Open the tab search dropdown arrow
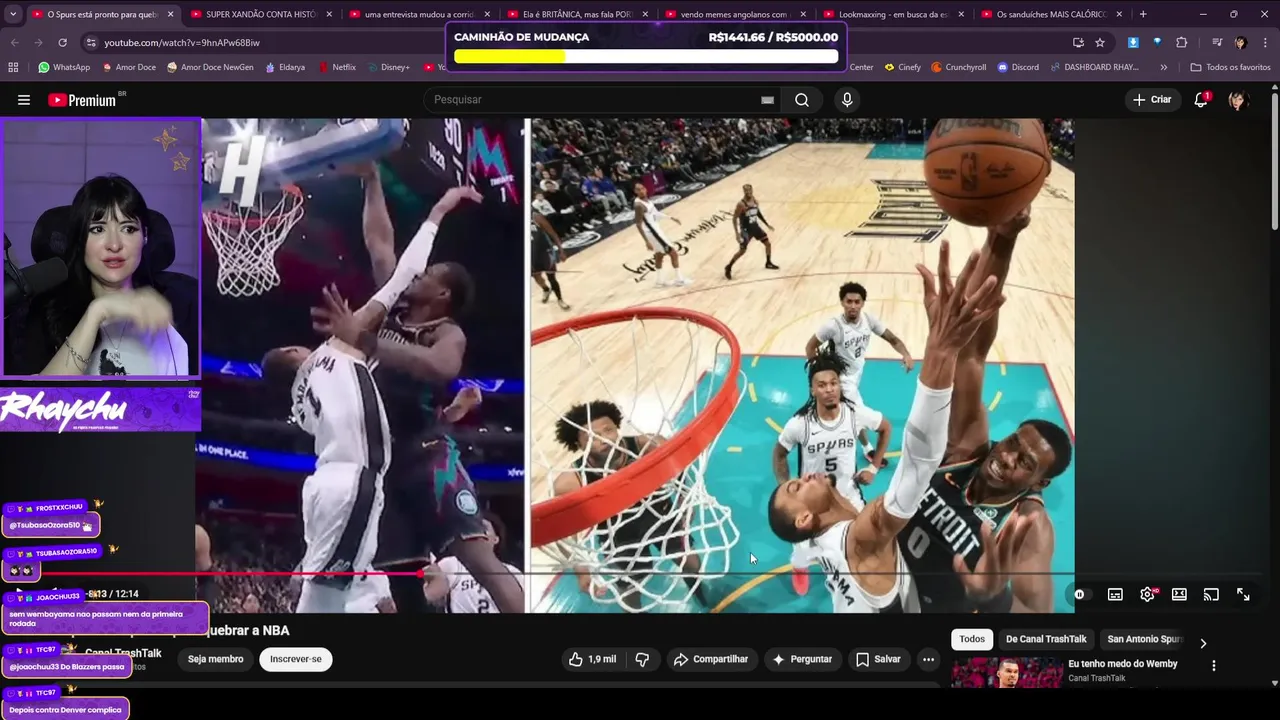This screenshot has width=1280, height=720. pyautogui.click(x=13, y=14)
